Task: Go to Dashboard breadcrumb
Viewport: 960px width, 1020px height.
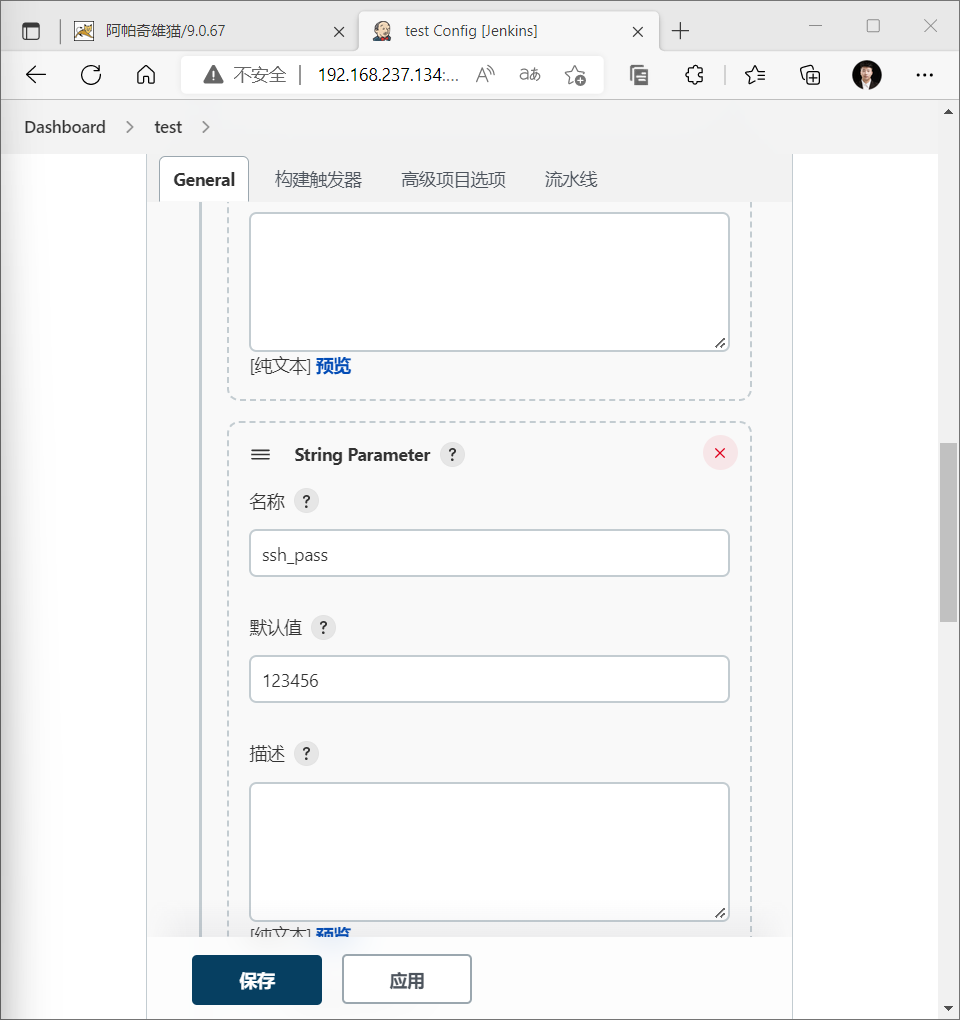Action: point(64,127)
